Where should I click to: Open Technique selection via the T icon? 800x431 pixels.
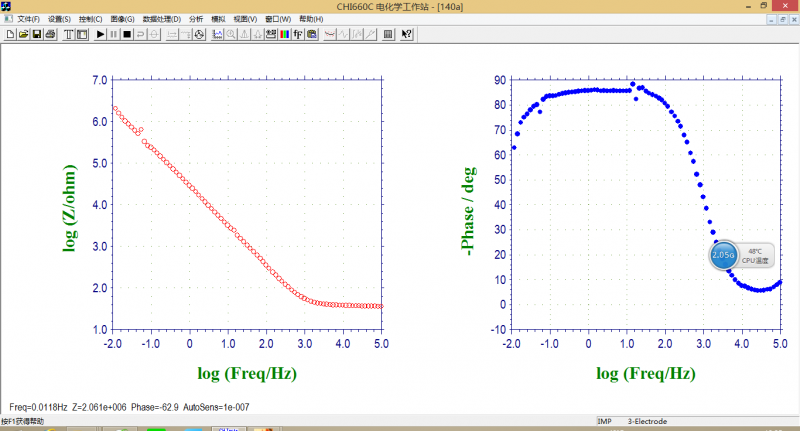[x=68, y=34]
